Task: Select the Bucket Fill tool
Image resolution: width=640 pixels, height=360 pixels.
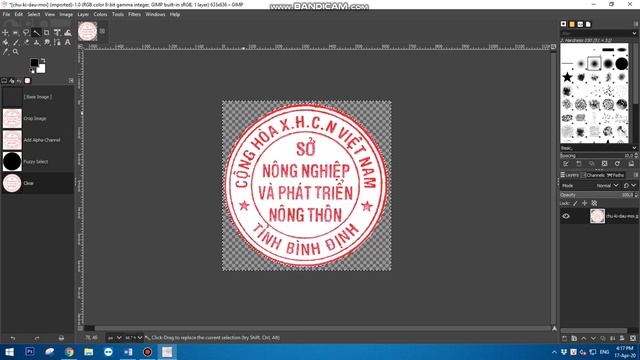Action: pos(5,42)
